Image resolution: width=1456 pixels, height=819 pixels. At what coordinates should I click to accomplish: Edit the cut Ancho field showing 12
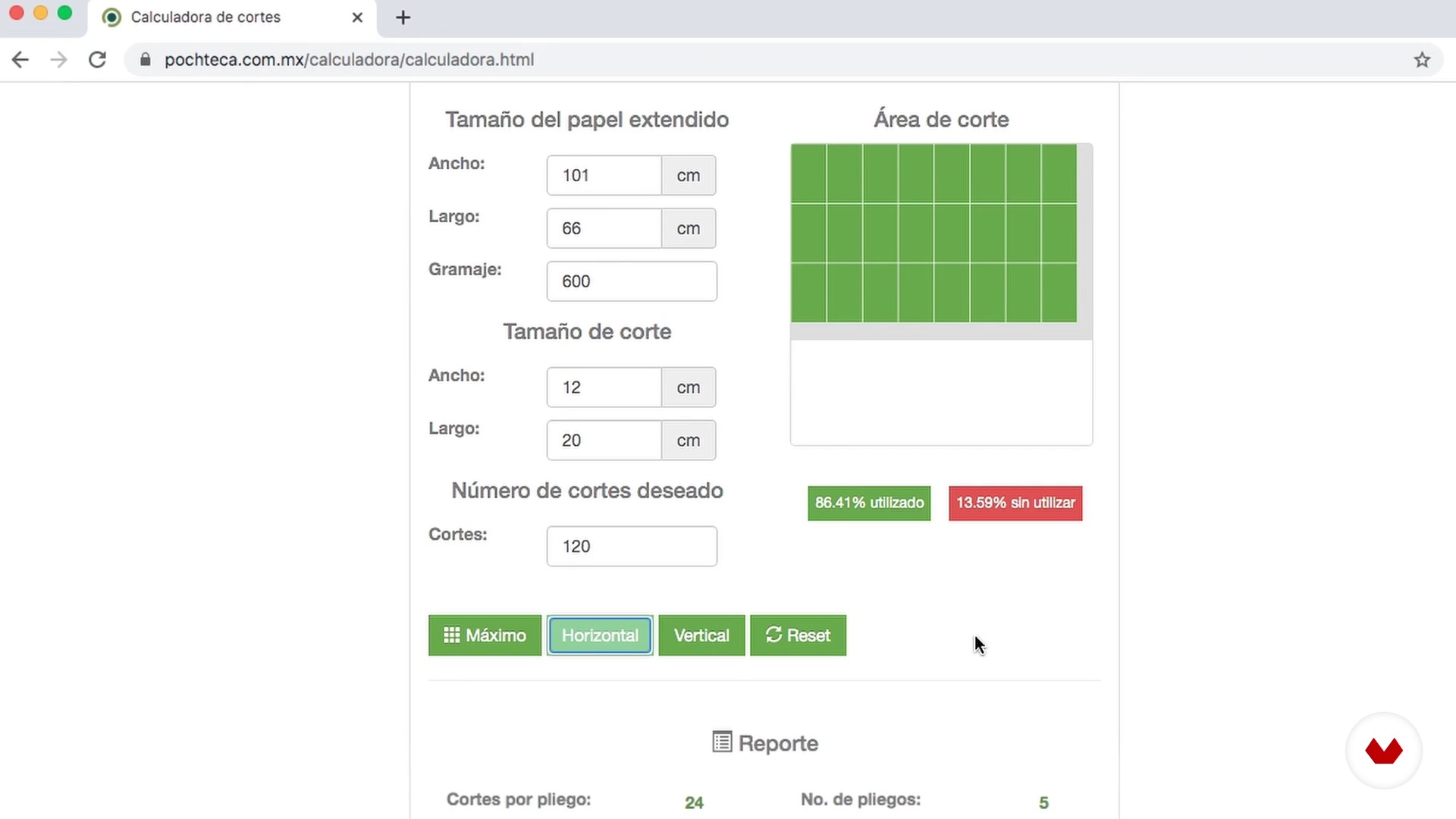[x=604, y=388]
